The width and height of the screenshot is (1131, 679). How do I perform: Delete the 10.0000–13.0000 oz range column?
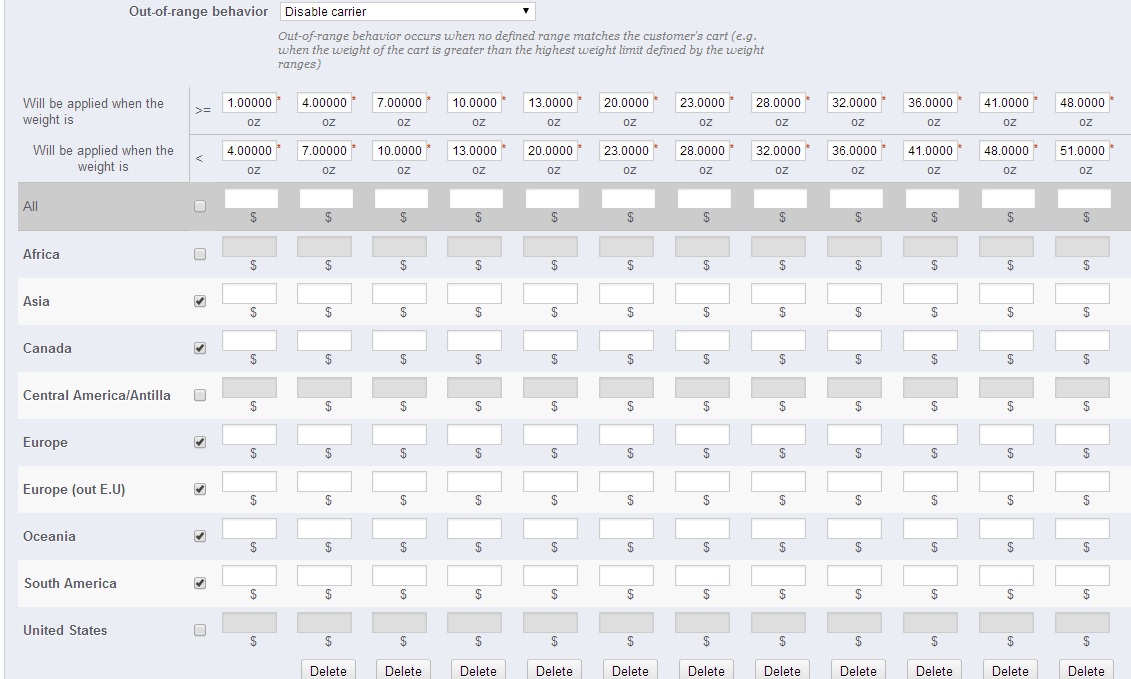[x=478, y=670]
